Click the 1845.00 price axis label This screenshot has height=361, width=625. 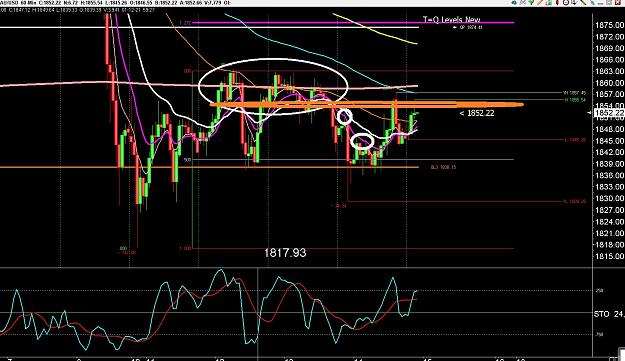pos(609,141)
